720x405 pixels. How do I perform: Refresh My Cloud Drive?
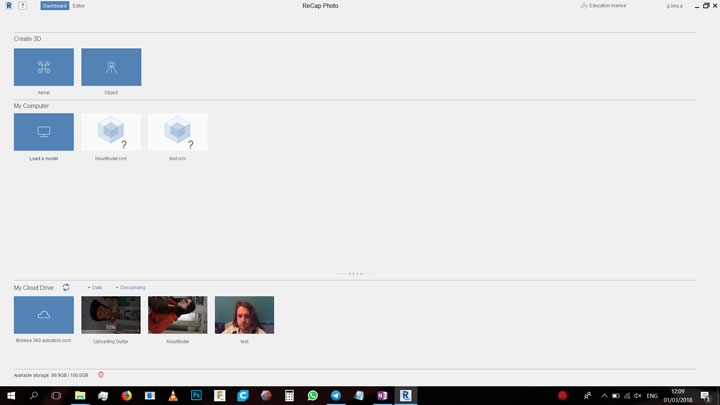point(66,287)
